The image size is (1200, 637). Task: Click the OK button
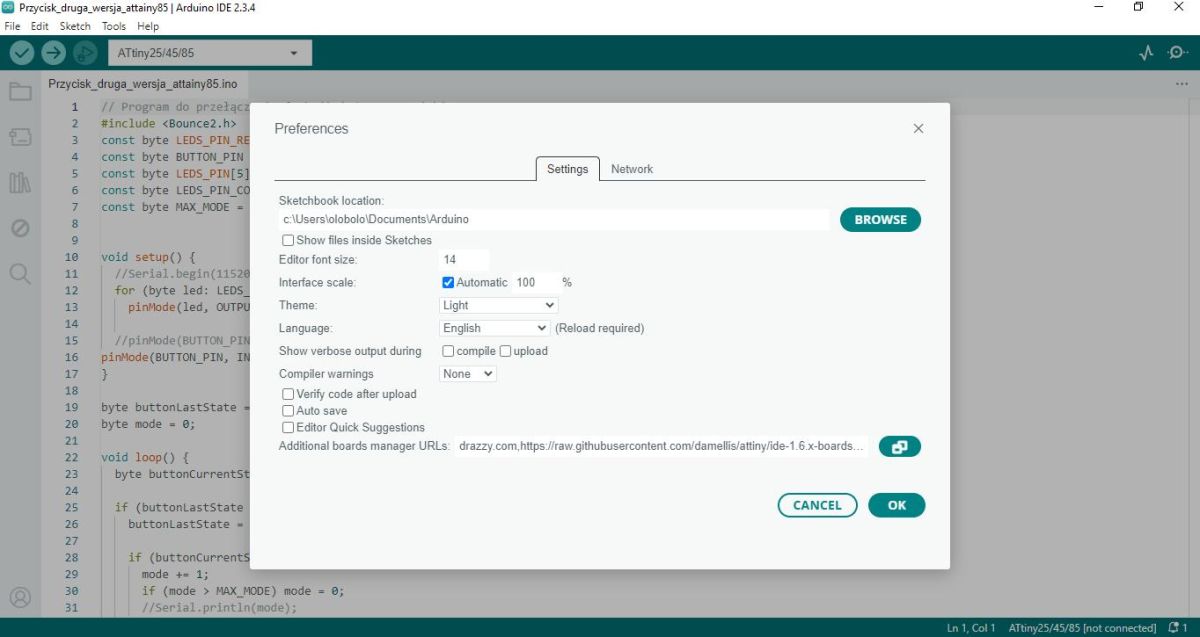click(x=897, y=505)
